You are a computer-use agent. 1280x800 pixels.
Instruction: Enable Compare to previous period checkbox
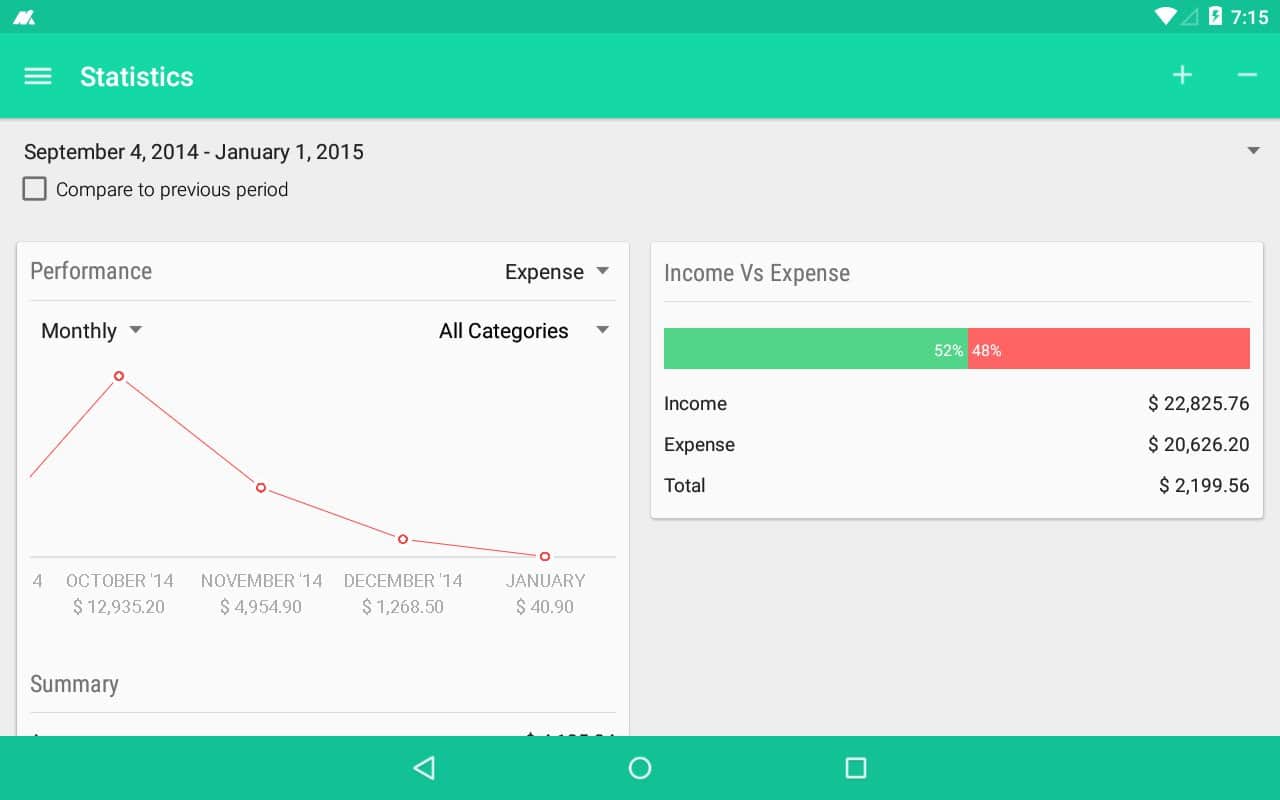(35, 189)
